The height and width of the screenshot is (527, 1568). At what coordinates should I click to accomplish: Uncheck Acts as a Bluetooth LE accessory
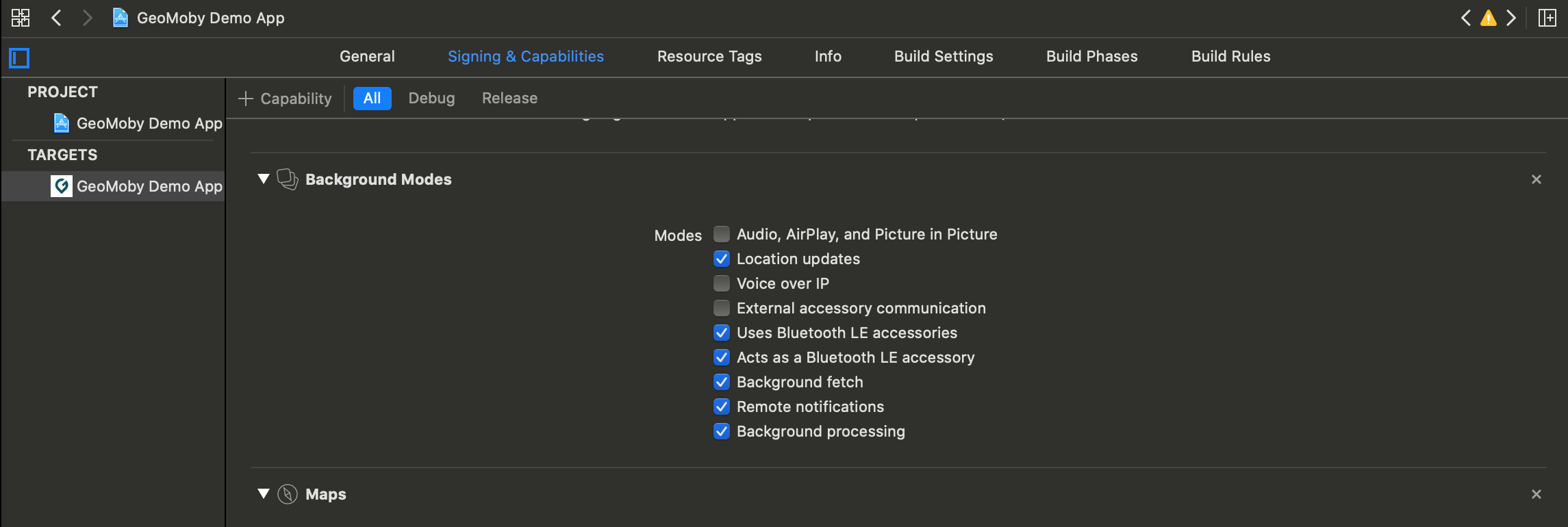722,357
